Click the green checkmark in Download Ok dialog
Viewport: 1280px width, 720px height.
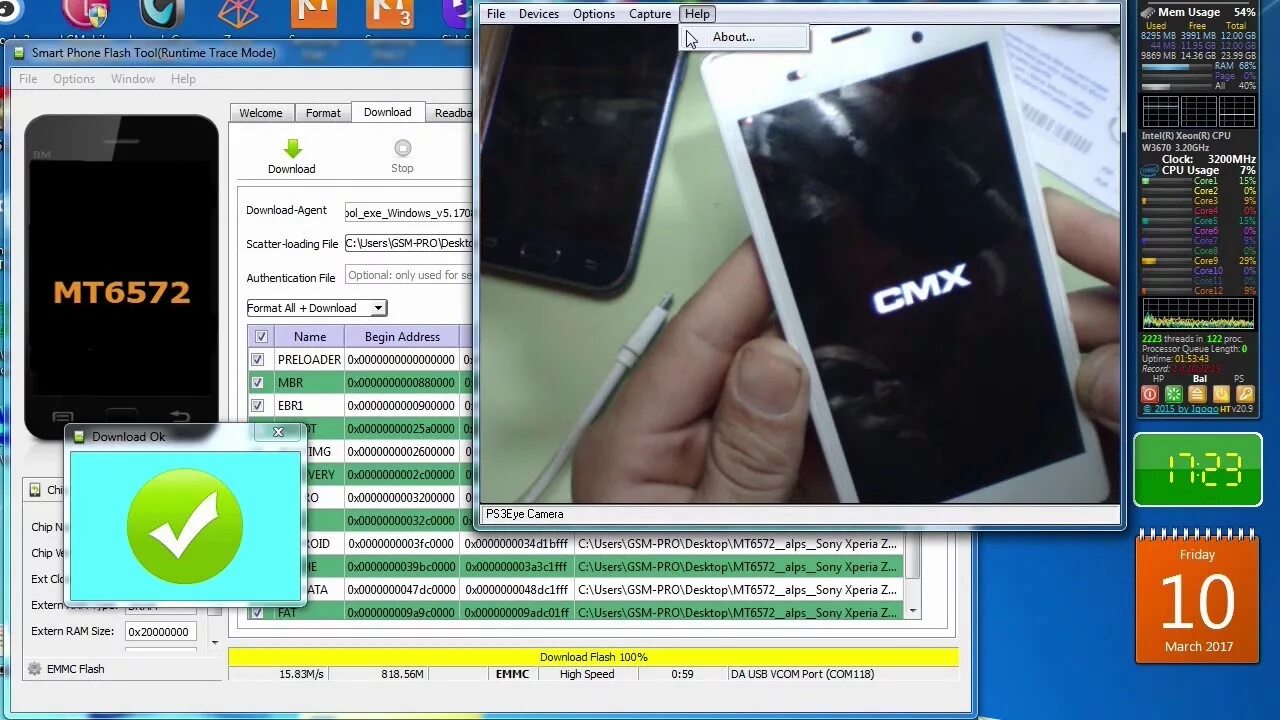point(185,525)
